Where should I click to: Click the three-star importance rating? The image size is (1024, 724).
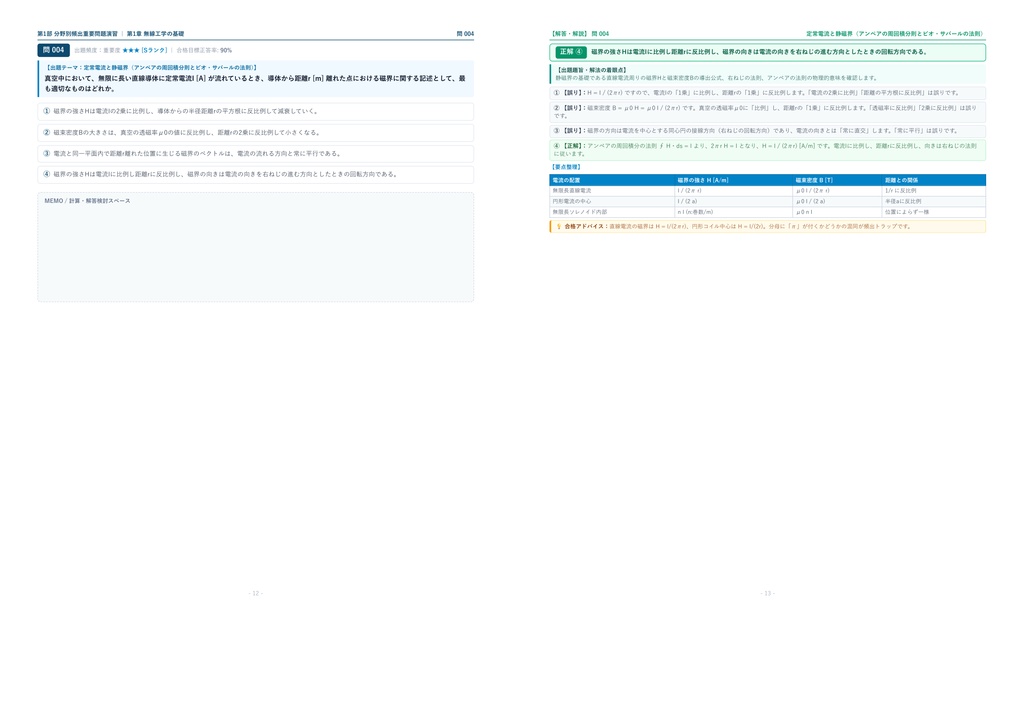(131, 50)
